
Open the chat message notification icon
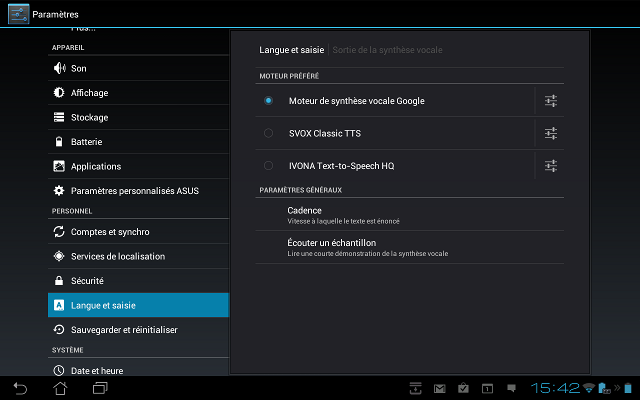[x=511, y=388]
